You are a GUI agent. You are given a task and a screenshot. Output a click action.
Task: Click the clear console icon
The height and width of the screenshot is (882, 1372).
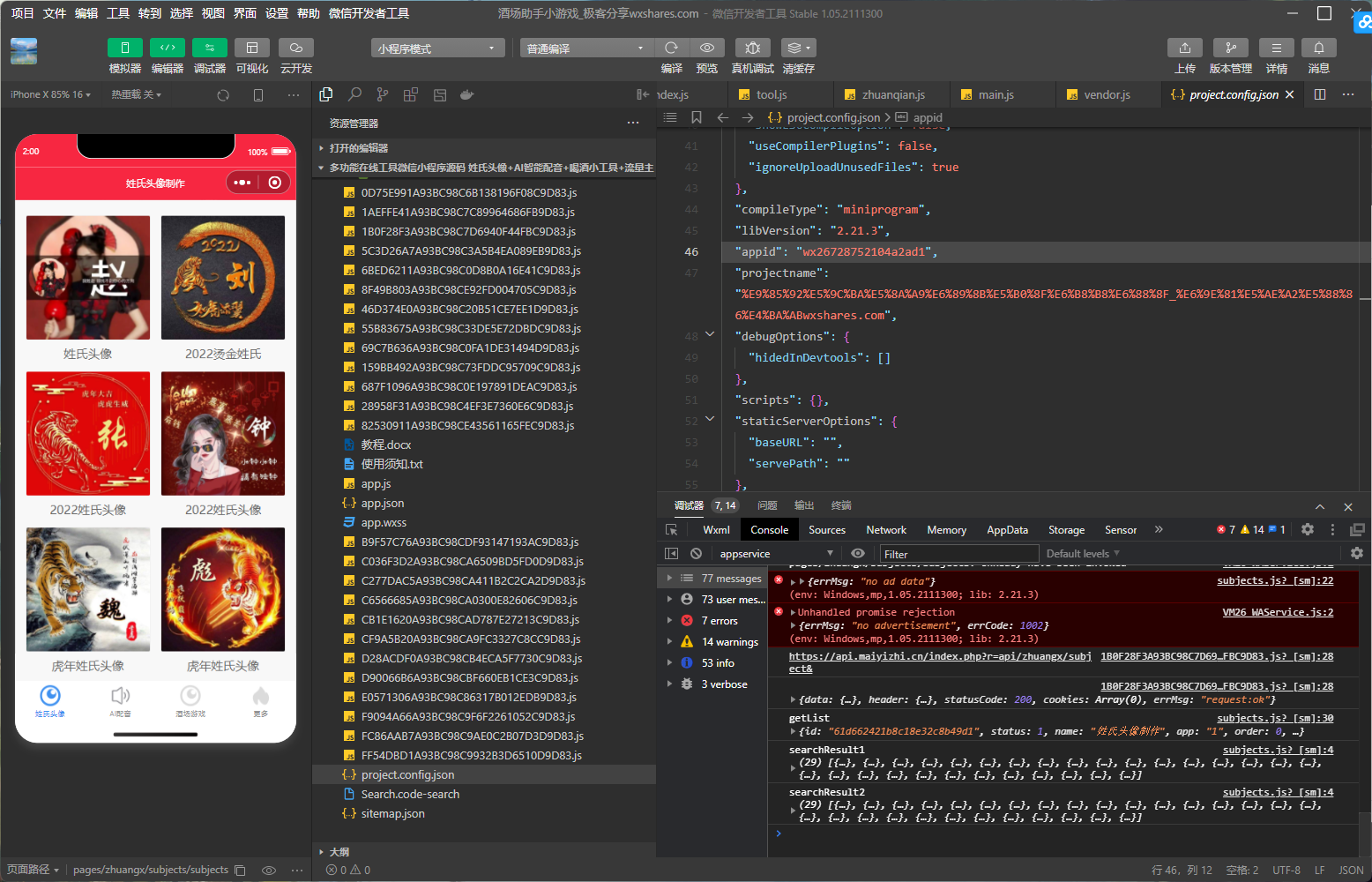click(696, 554)
